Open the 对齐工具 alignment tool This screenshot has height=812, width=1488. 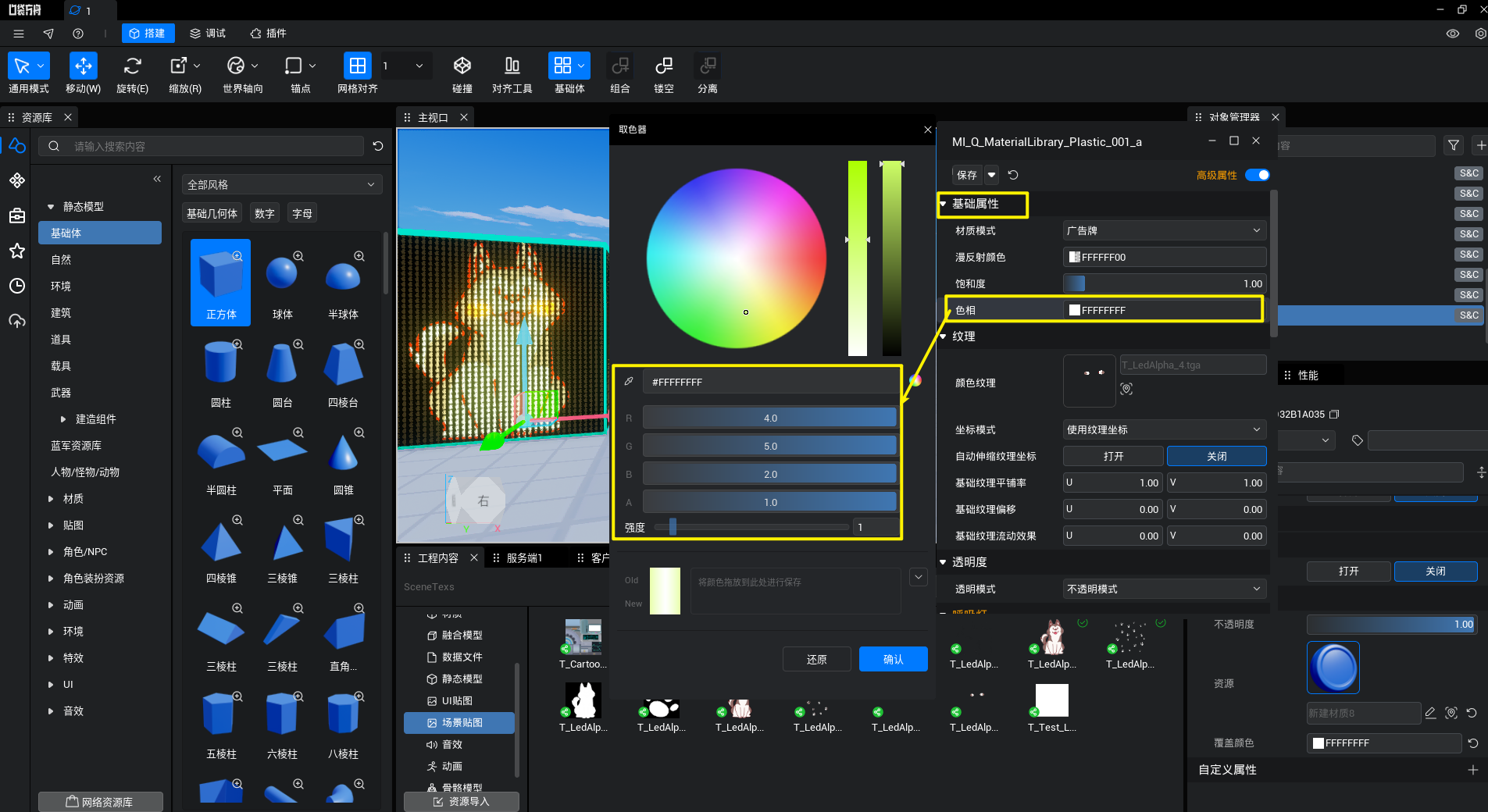point(512,66)
